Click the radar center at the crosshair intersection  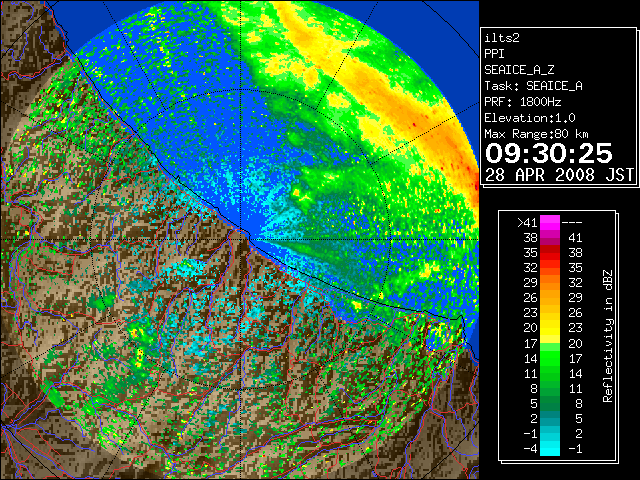[x=241, y=239]
